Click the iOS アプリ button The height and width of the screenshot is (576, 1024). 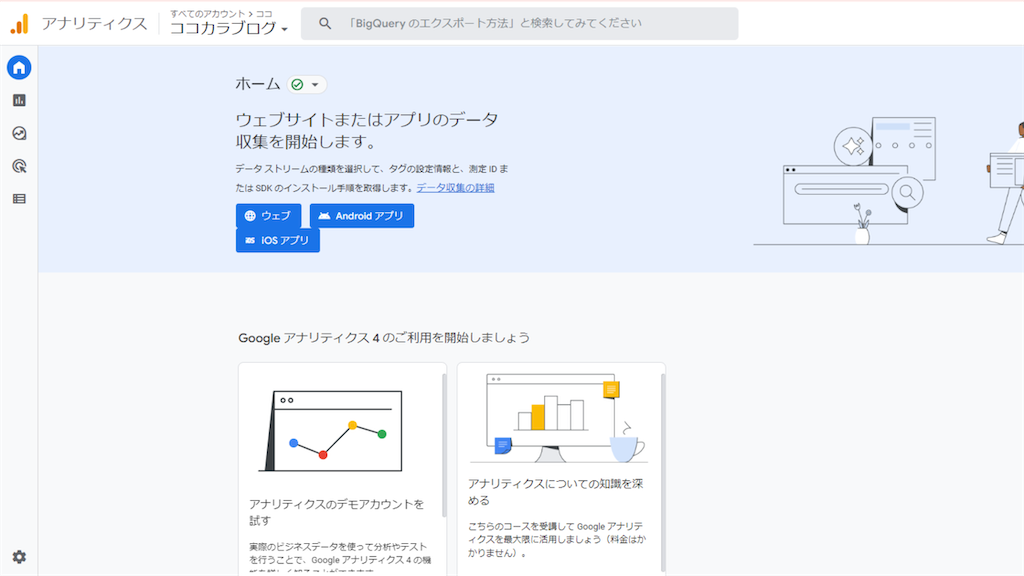pyautogui.click(x=278, y=240)
